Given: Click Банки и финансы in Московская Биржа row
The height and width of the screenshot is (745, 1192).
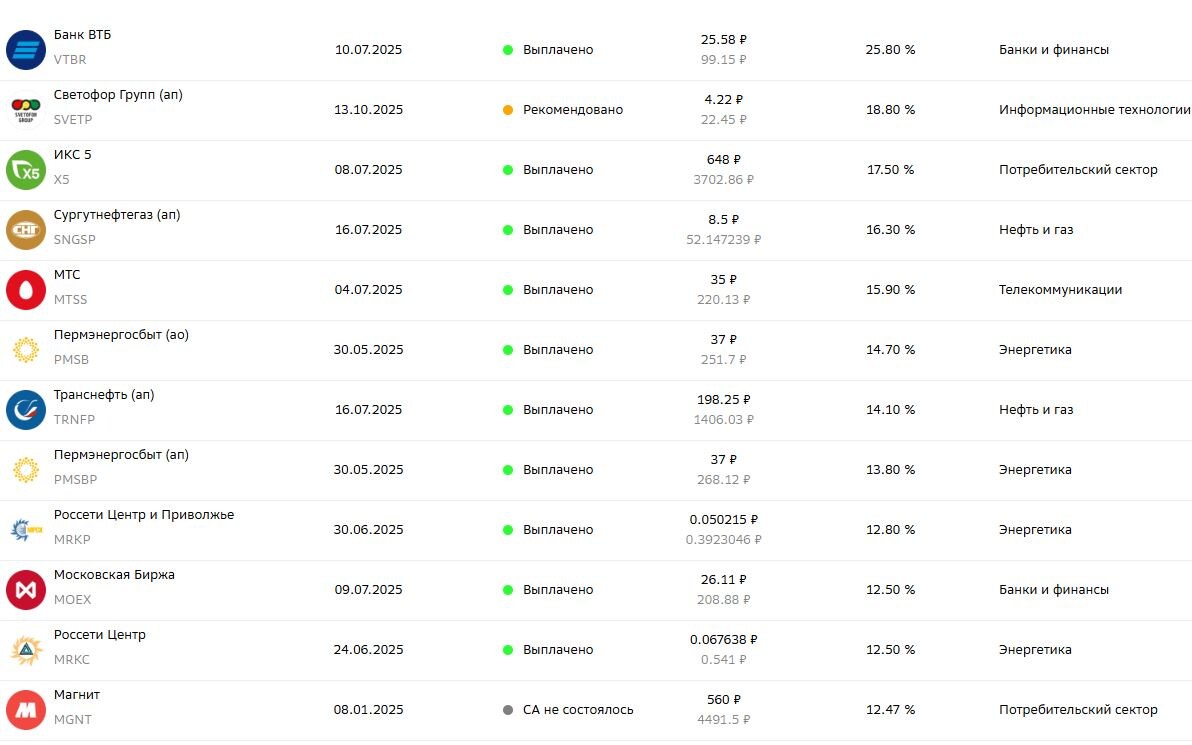Looking at the screenshot, I should tap(1054, 591).
